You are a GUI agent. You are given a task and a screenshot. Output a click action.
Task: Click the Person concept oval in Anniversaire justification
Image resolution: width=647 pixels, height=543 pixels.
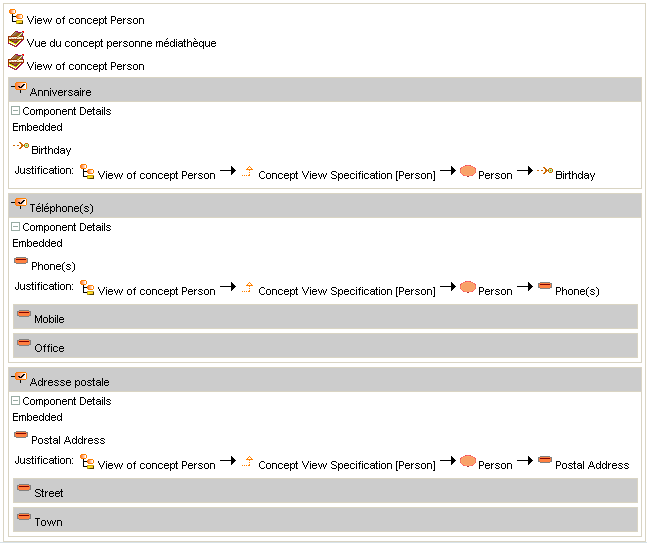pos(467,171)
